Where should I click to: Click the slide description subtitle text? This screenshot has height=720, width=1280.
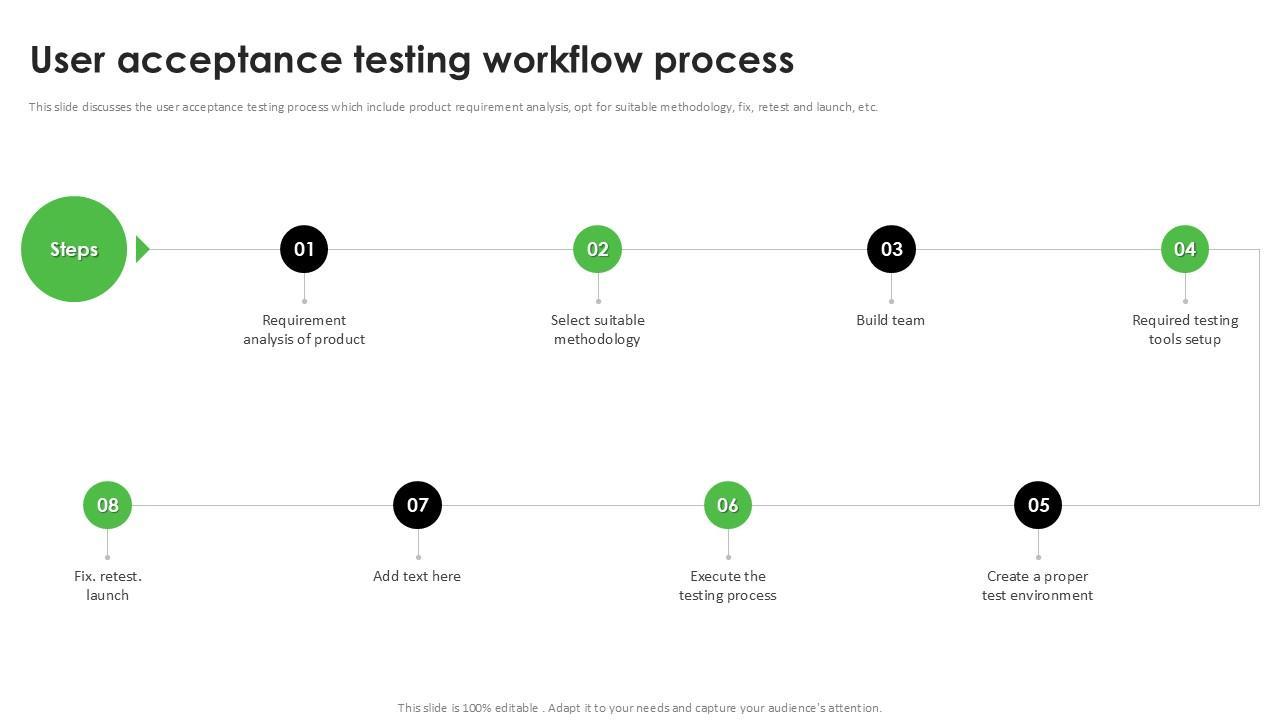[x=453, y=107]
